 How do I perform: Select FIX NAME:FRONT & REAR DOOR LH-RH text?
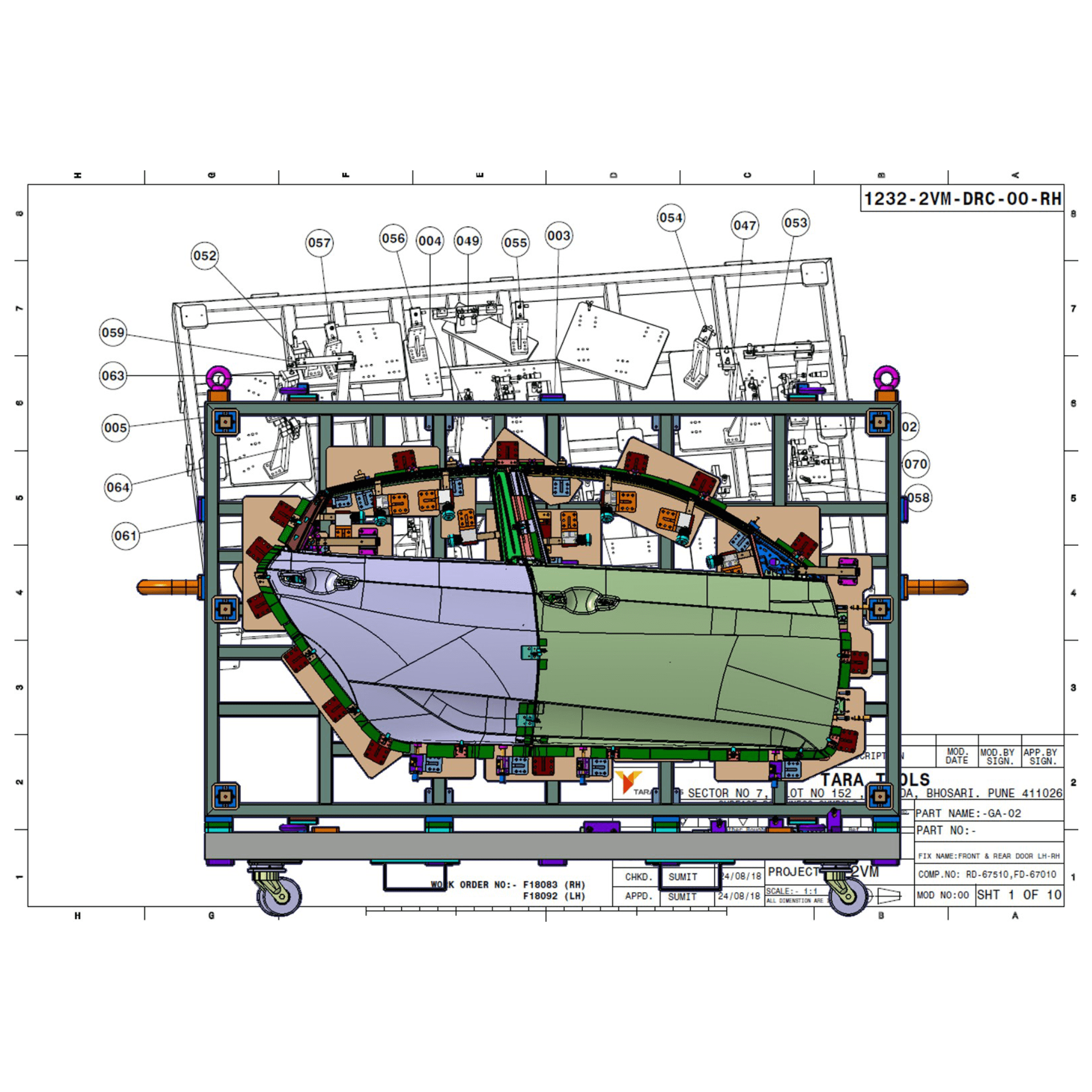989,856
